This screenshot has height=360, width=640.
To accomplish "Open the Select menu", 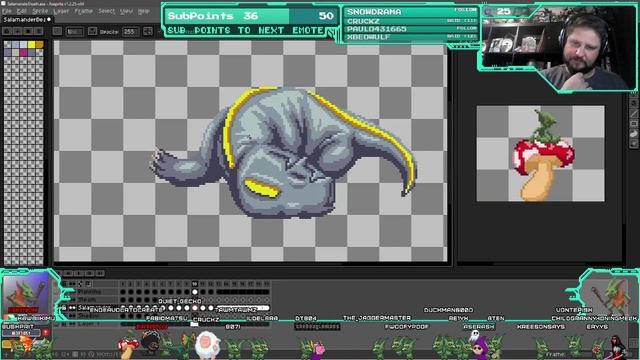I will pyautogui.click(x=107, y=11).
